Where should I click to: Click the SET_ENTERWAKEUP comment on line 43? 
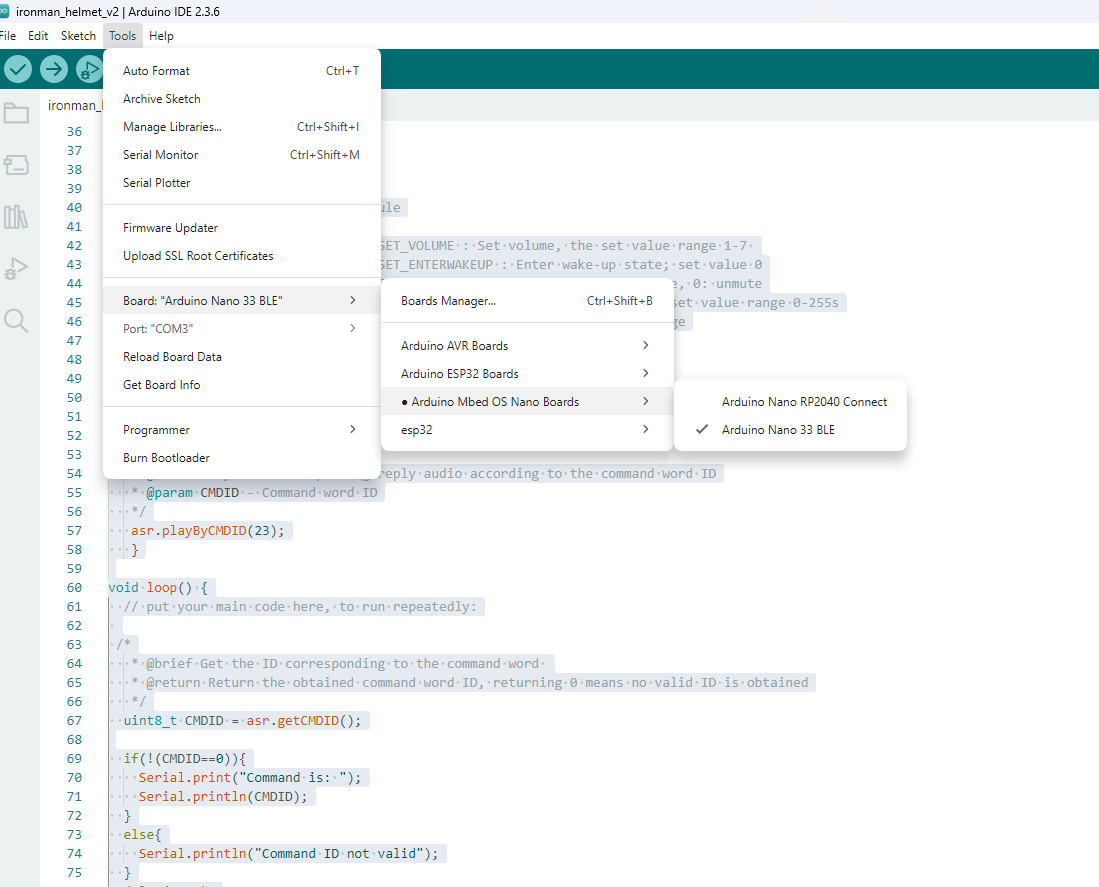571,264
